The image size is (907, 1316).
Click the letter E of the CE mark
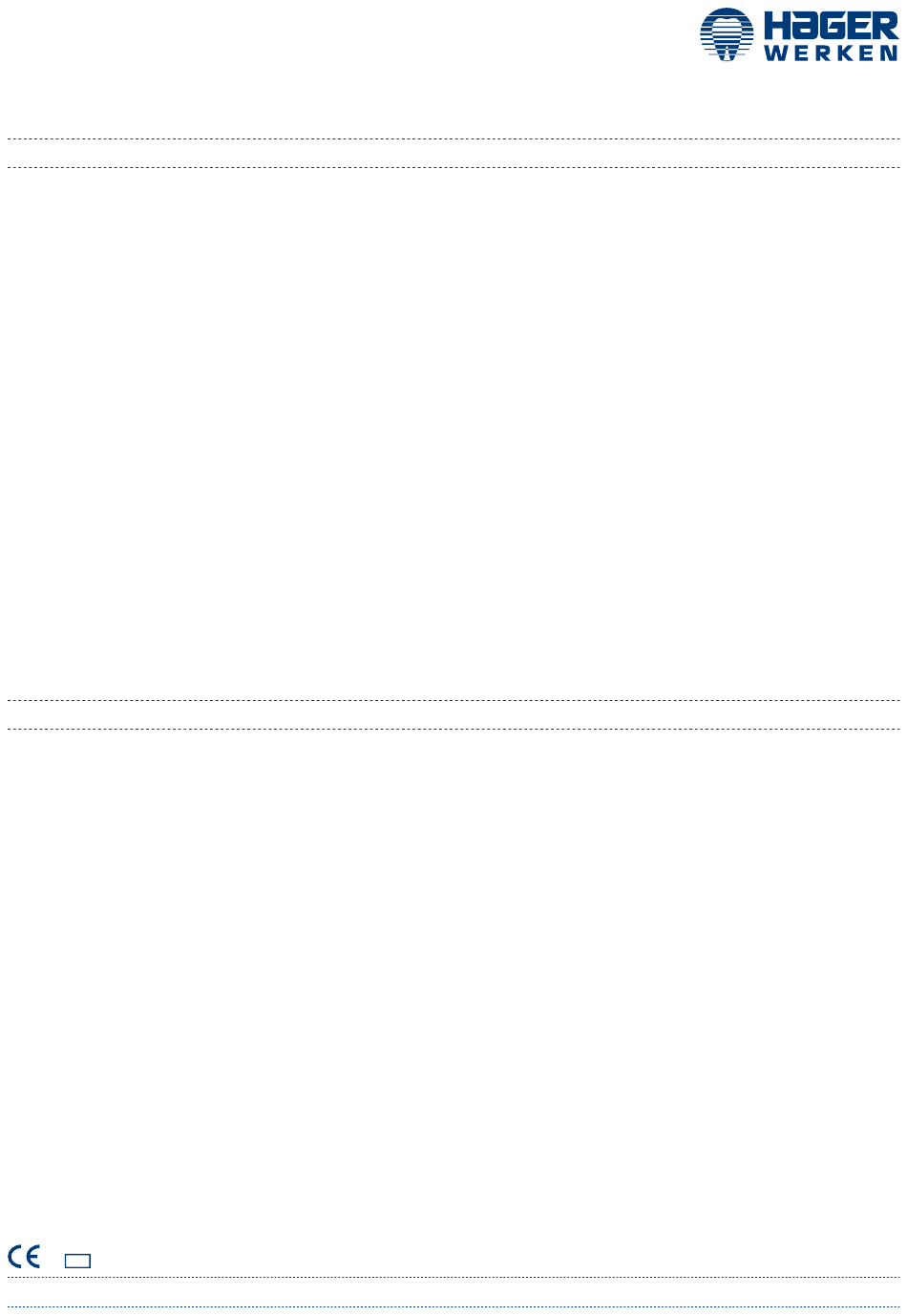pos(32,1257)
